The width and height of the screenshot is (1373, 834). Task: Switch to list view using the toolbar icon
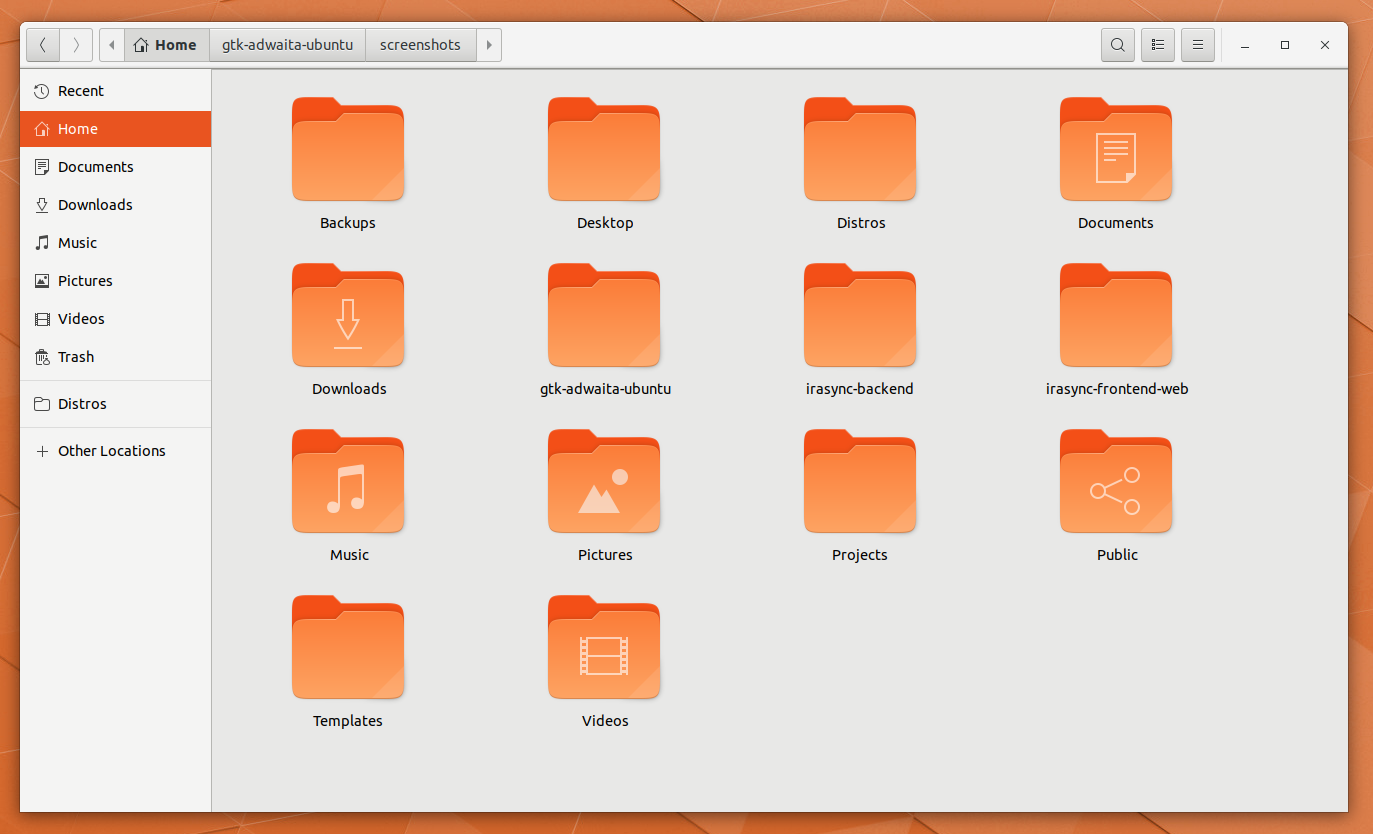point(1157,45)
